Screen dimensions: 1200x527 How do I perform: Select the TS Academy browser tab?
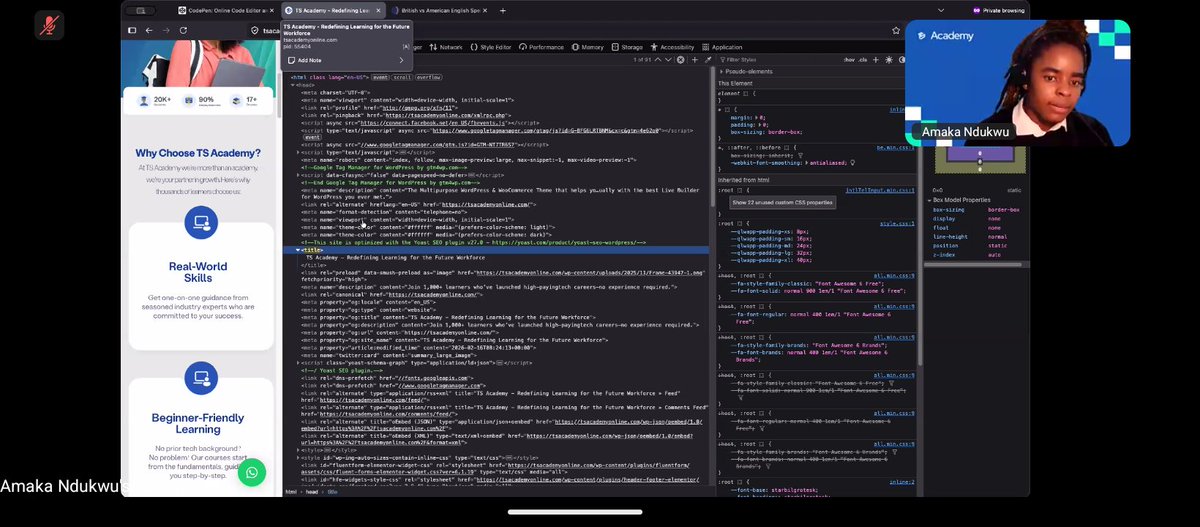click(x=333, y=10)
